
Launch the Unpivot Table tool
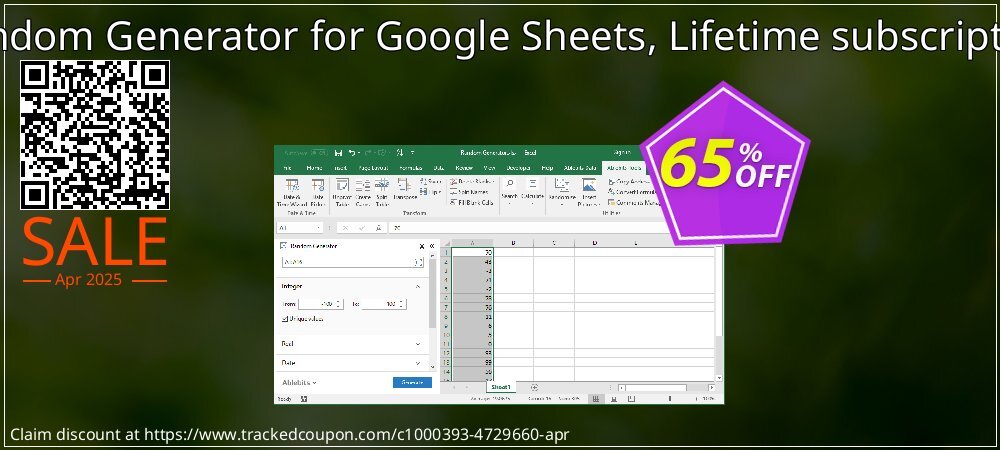[342, 192]
